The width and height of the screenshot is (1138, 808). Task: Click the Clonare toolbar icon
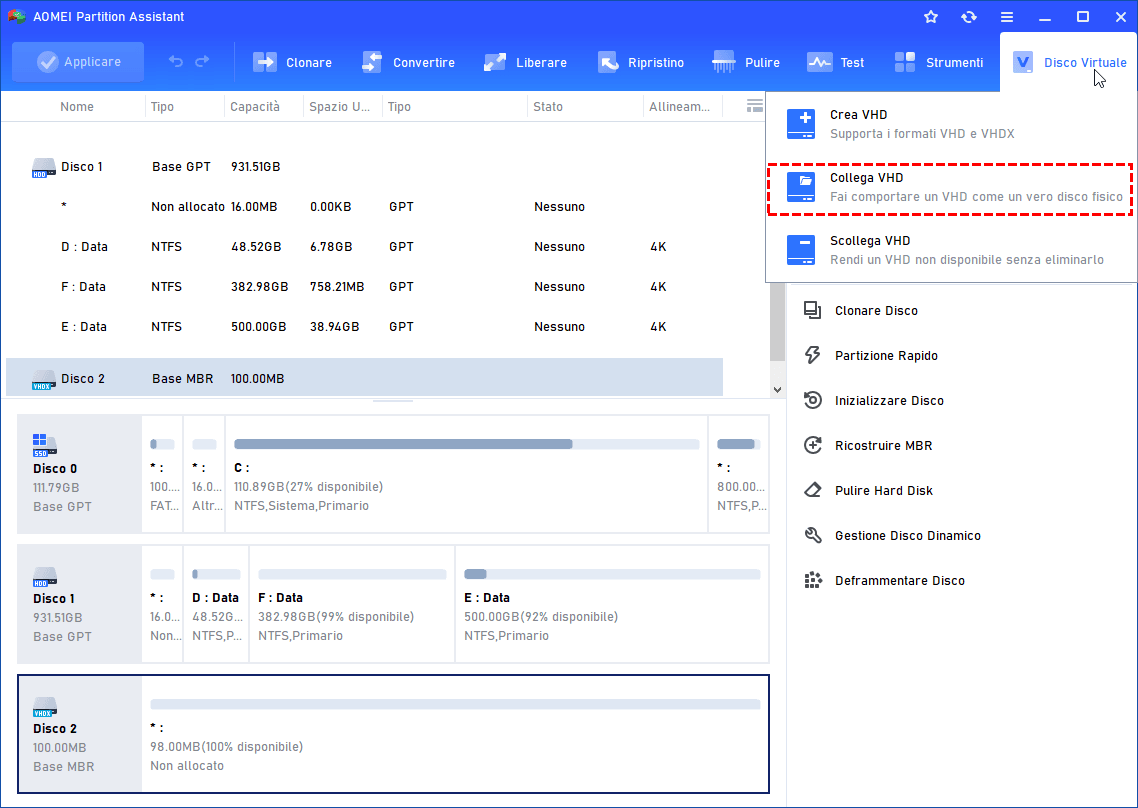pos(265,62)
